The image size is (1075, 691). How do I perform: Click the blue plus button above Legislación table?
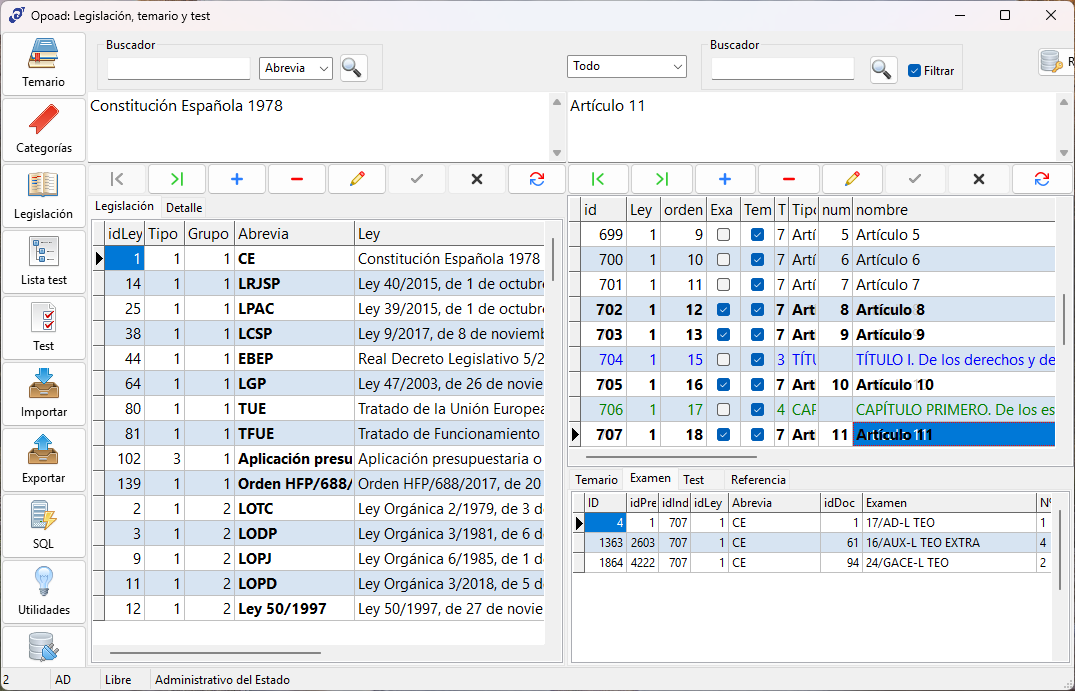tap(237, 179)
